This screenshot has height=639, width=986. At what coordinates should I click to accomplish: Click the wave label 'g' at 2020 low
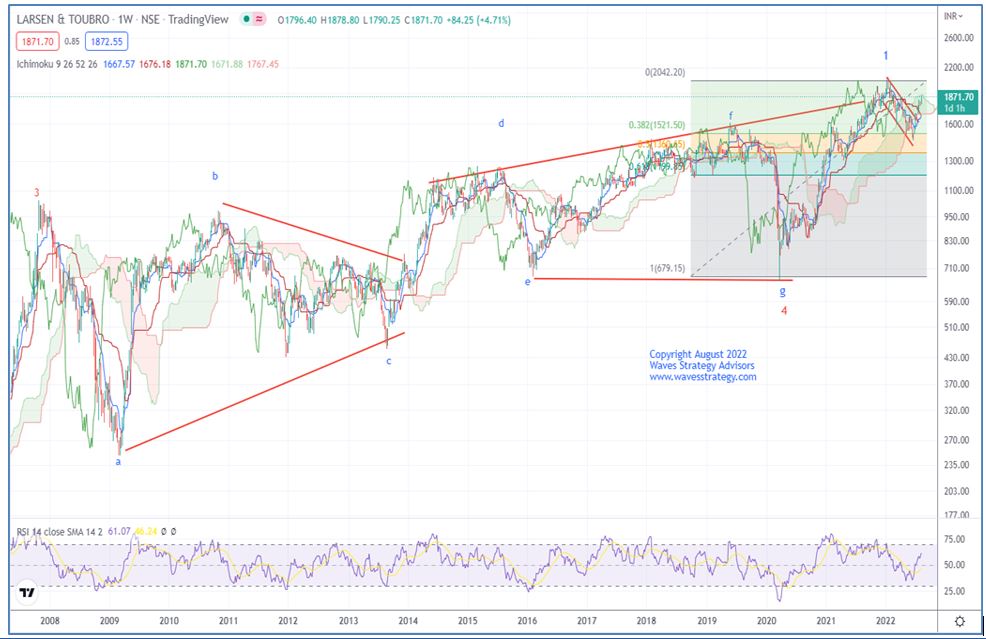click(x=782, y=291)
